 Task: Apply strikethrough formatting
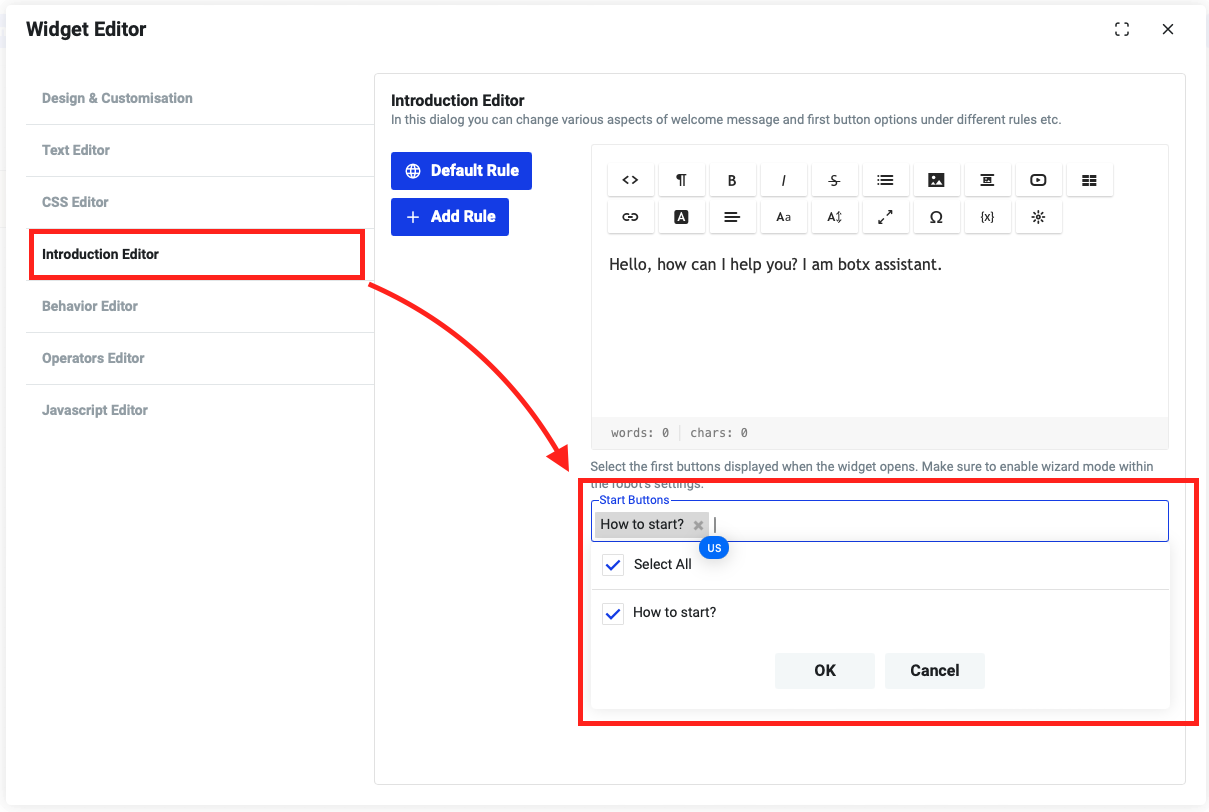tap(835, 180)
